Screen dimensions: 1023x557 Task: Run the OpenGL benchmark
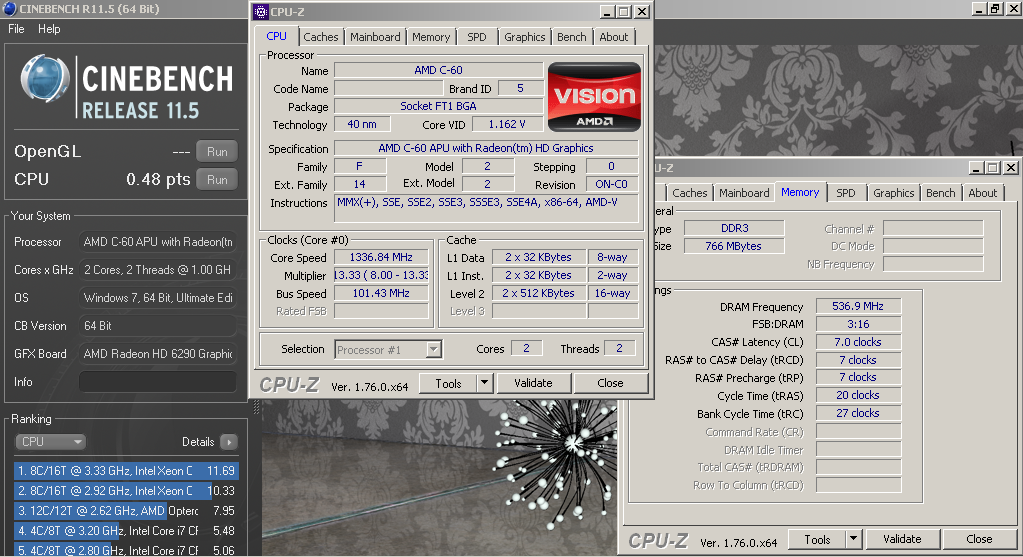click(217, 152)
